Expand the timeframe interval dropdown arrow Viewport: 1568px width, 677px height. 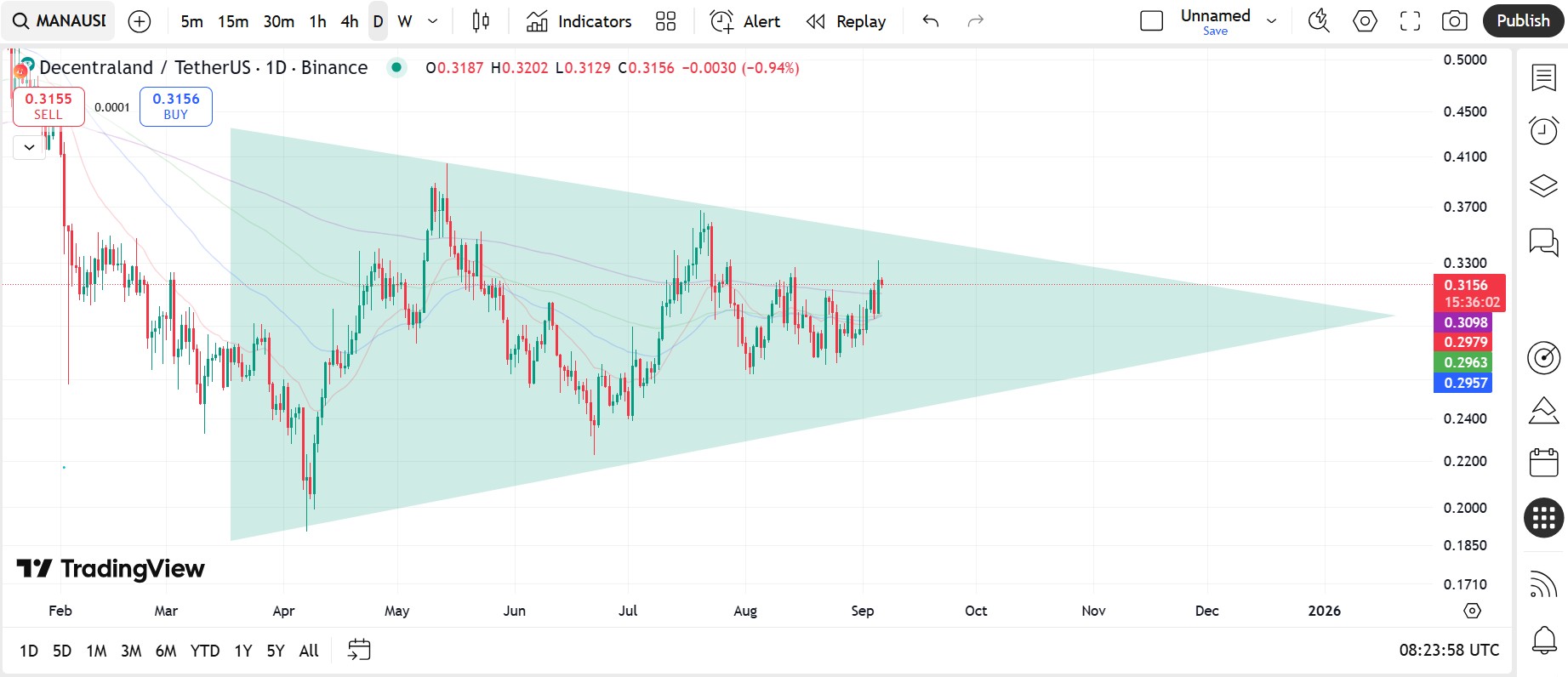[x=432, y=21]
